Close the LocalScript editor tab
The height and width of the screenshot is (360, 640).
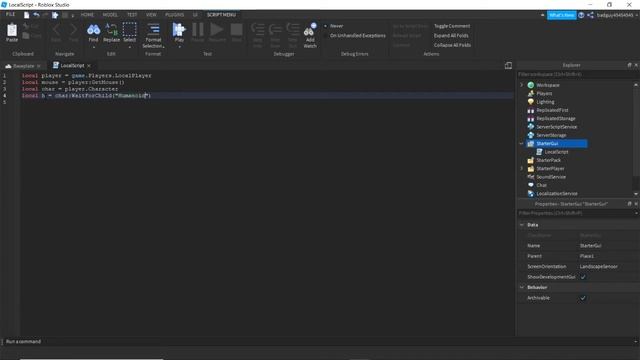point(89,66)
